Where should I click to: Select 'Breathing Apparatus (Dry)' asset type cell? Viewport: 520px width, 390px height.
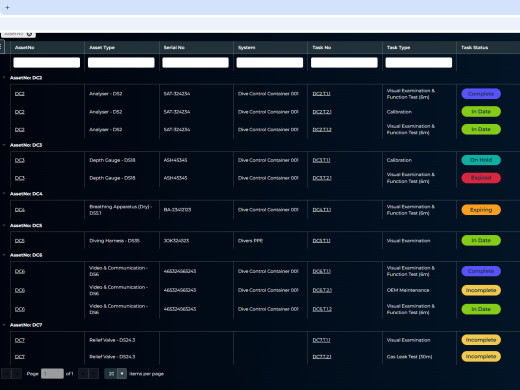pos(121,210)
